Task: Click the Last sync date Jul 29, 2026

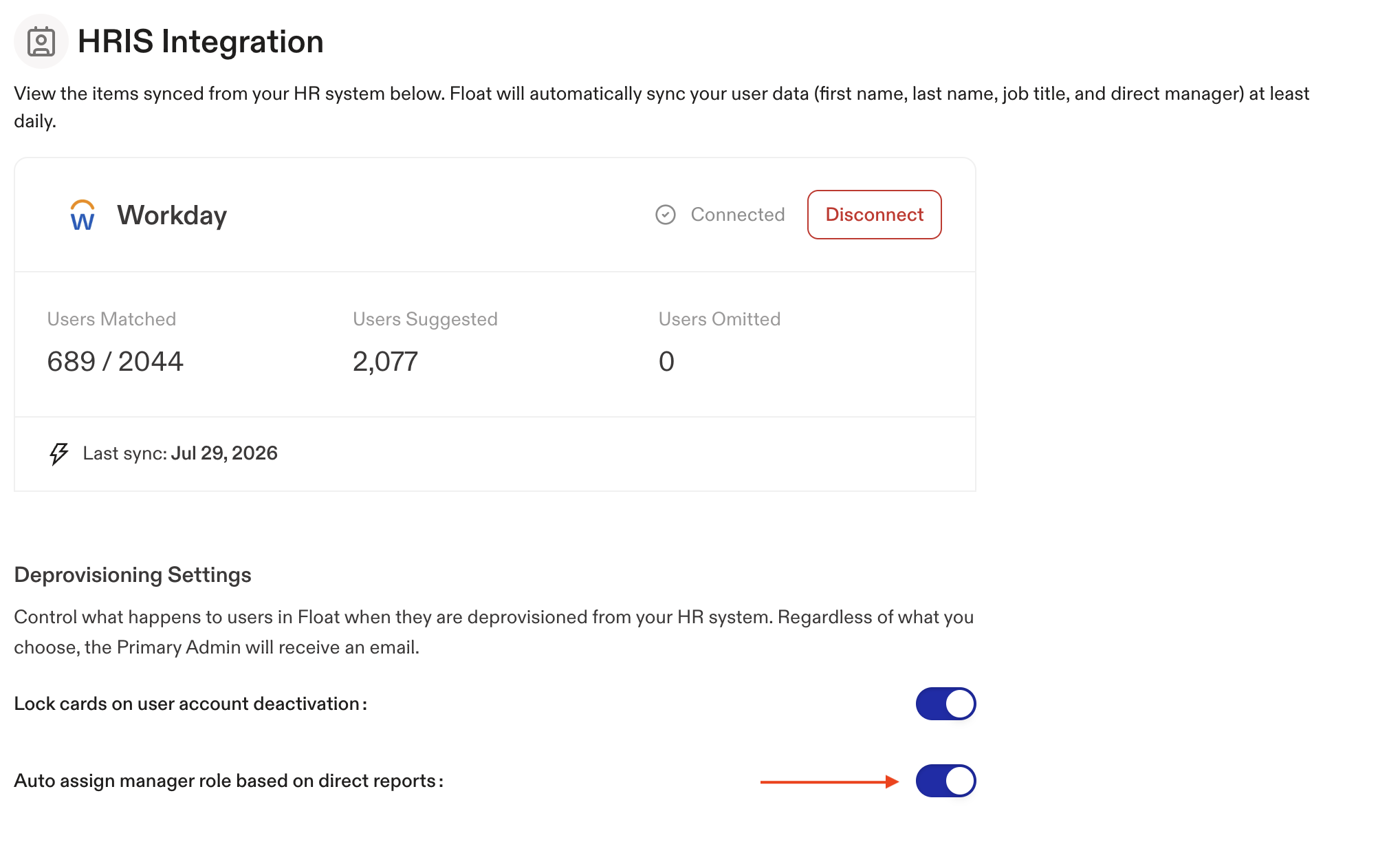Action: pos(224,453)
